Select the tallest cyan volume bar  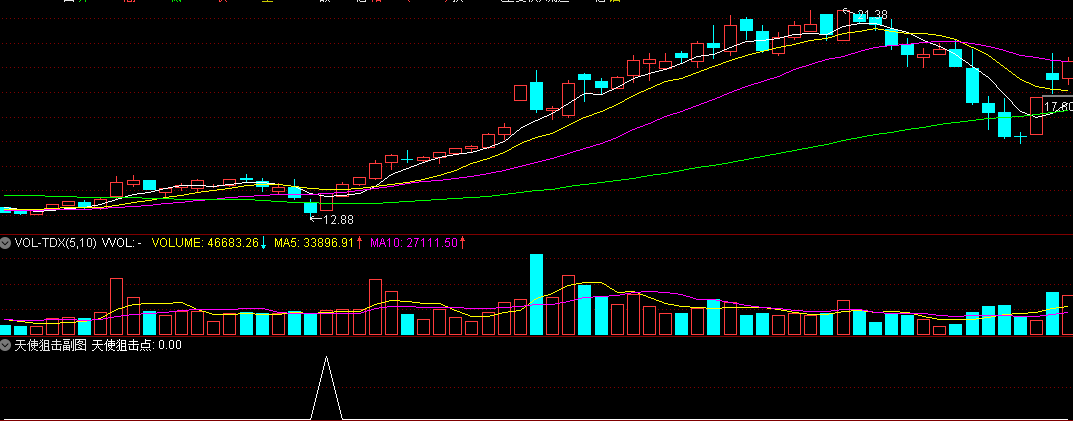click(536, 294)
